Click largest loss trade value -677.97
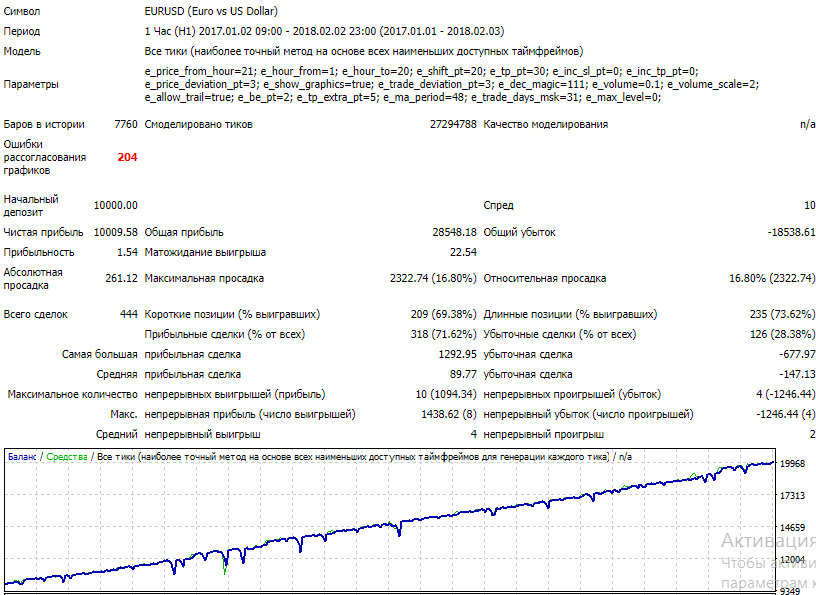The width and height of the screenshot is (816, 595). [797, 355]
